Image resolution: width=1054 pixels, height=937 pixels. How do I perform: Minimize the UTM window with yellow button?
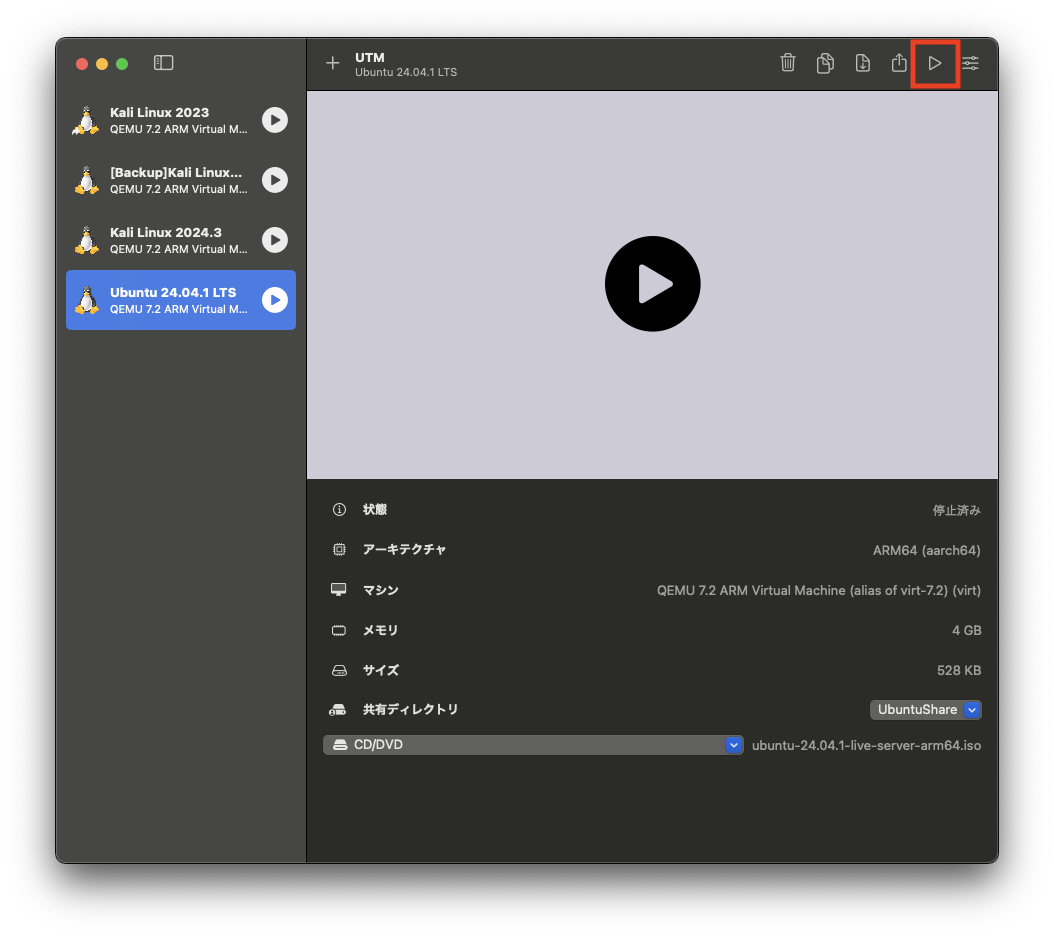(x=102, y=64)
